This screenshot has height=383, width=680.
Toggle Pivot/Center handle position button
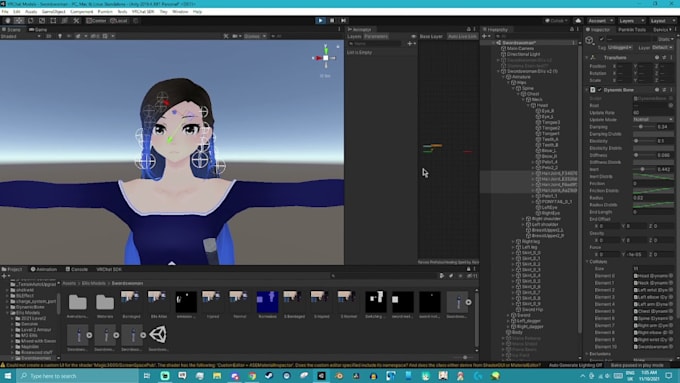96,20
